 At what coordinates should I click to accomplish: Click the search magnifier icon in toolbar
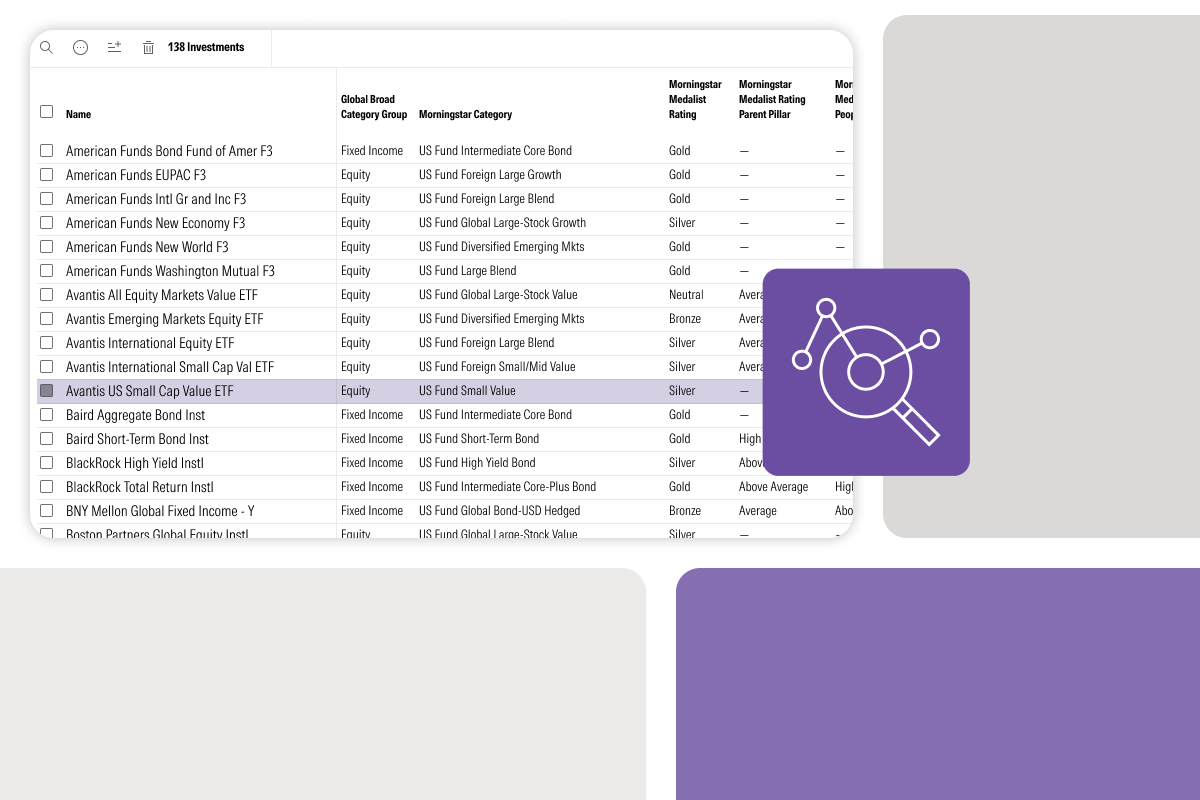(x=46, y=47)
